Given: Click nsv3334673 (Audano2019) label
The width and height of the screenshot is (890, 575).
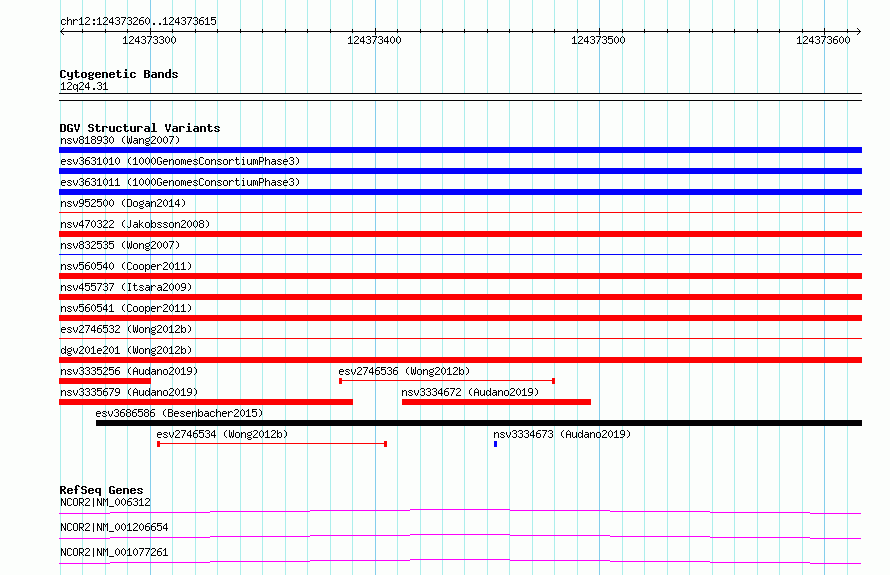Looking at the screenshot, I should (562, 434).
